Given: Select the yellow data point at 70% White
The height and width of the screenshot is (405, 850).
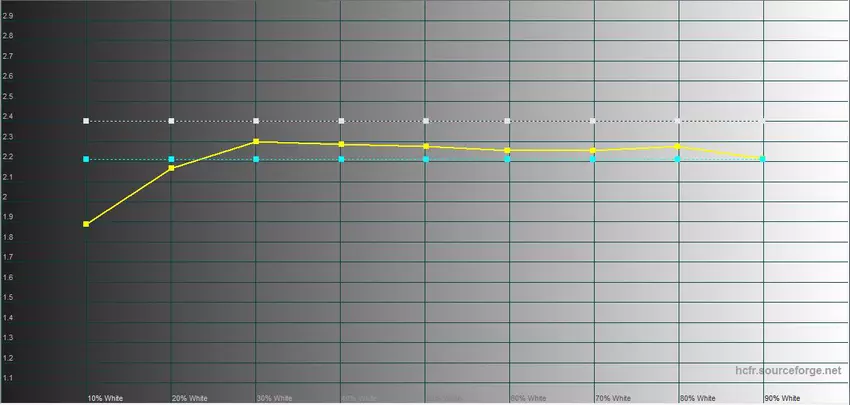Looking at the screenshot, I should coord(593,150).
